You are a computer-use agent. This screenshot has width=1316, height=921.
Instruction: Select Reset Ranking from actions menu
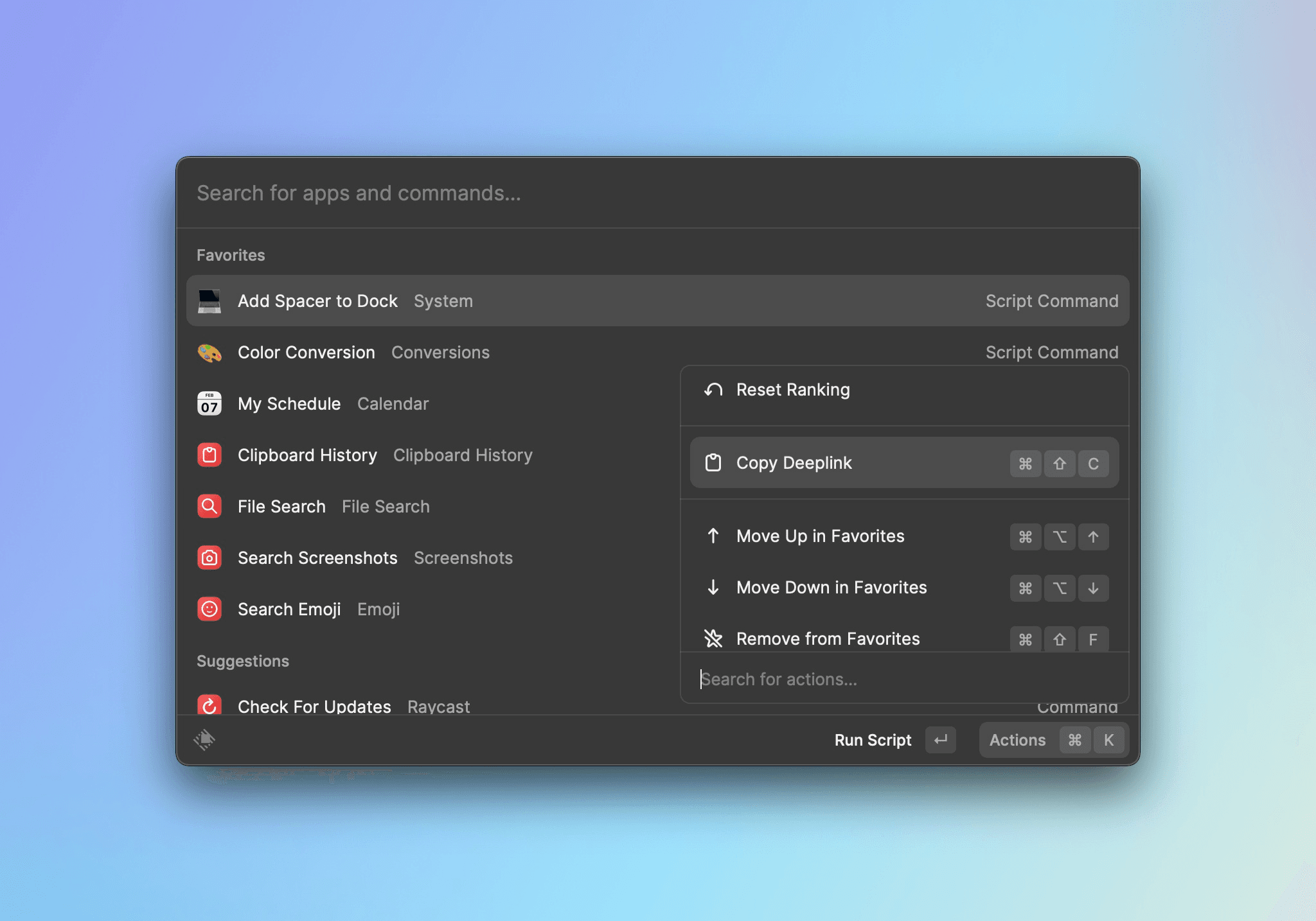(x=793, y=390)
